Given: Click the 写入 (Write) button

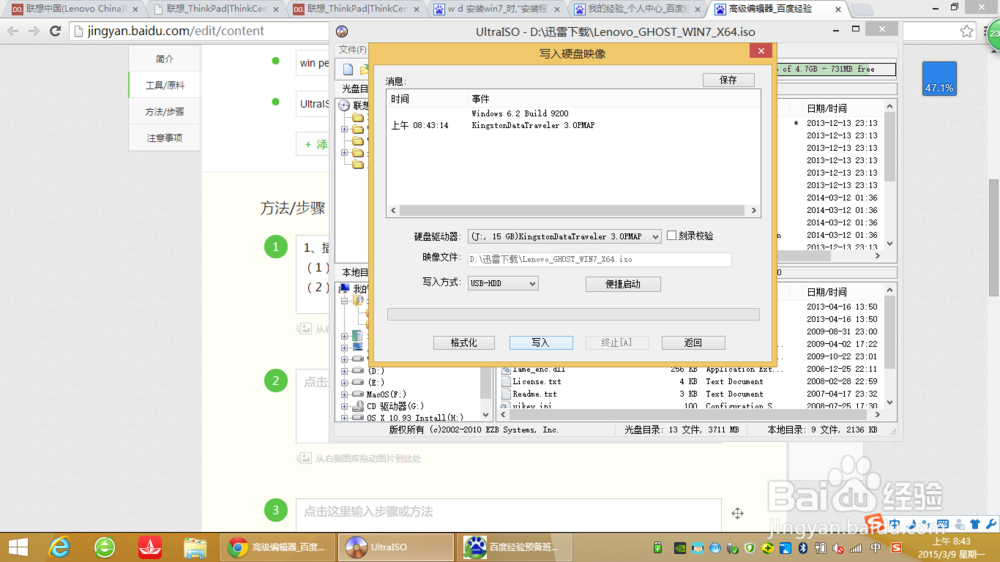Looking at the screenshot, I should [541, 343].
